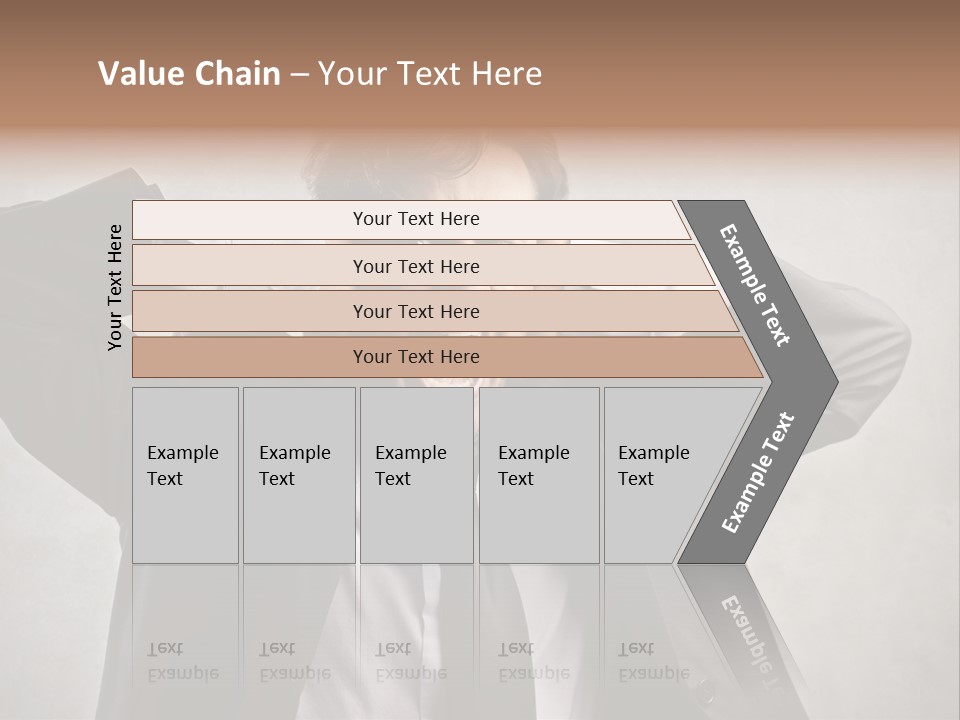Click 'Your Text Here' in the title
Screen dimensions: 960x720
point(430,74)
